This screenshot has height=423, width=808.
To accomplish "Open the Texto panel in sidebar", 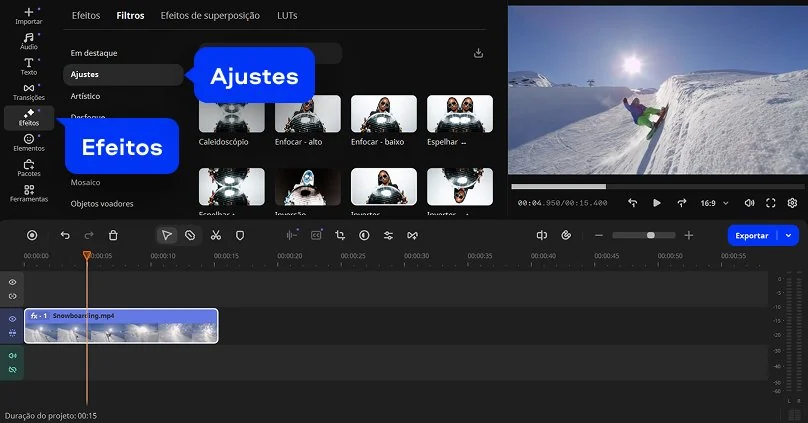I will point(29,66).
